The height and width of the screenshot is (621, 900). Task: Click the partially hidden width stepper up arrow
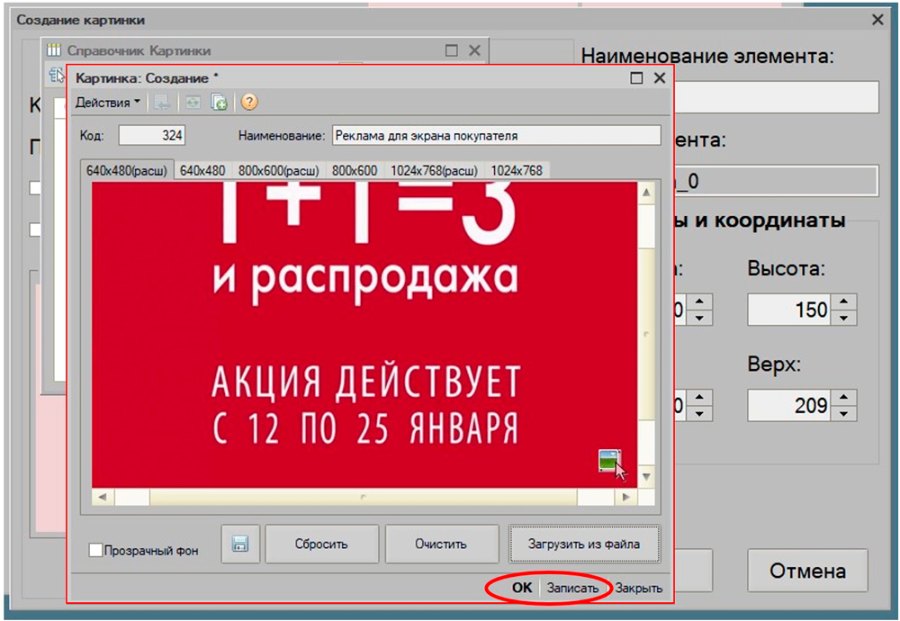699,302
